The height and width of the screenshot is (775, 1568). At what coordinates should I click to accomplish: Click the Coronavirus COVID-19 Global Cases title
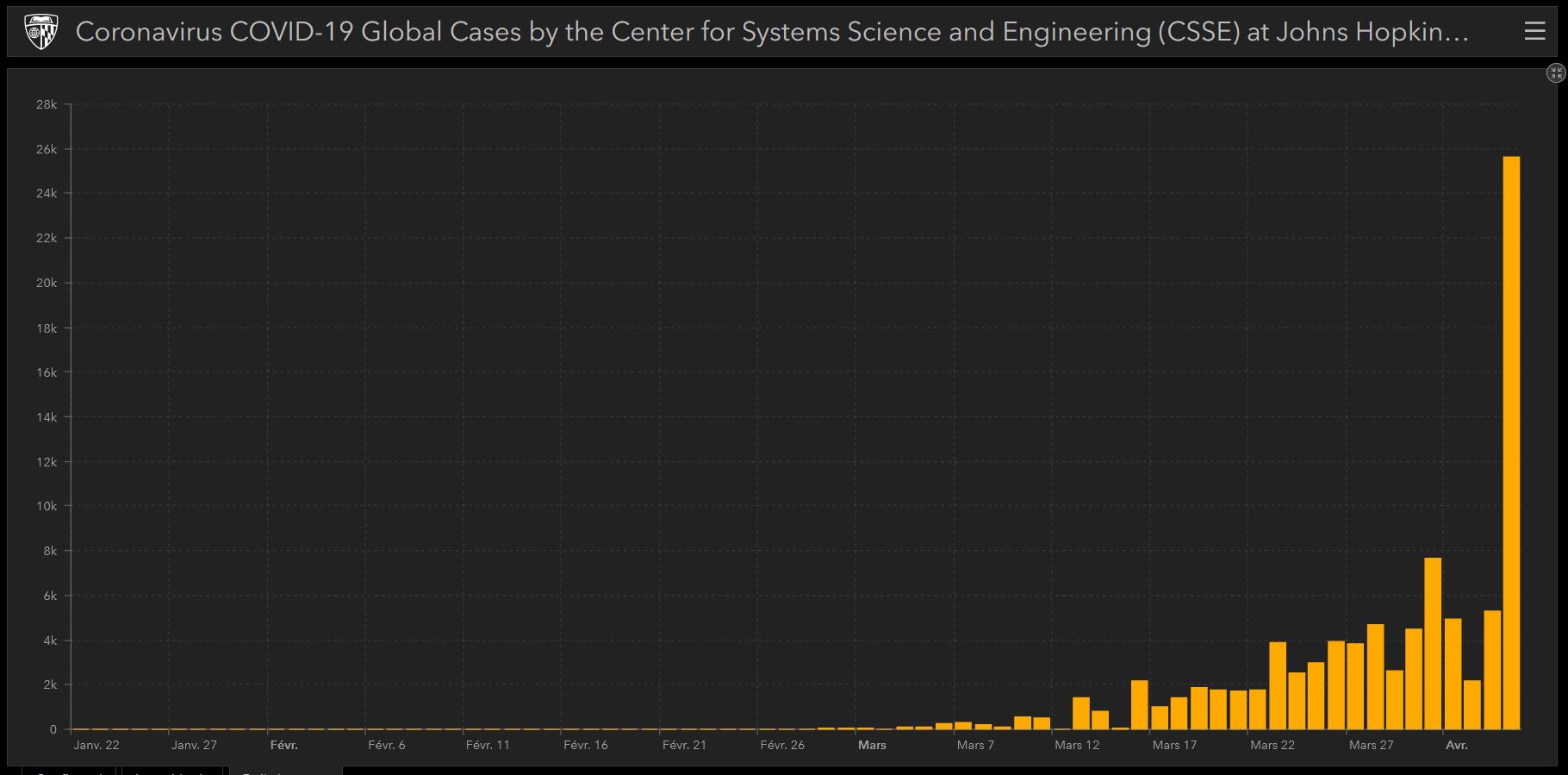[772, 32]
